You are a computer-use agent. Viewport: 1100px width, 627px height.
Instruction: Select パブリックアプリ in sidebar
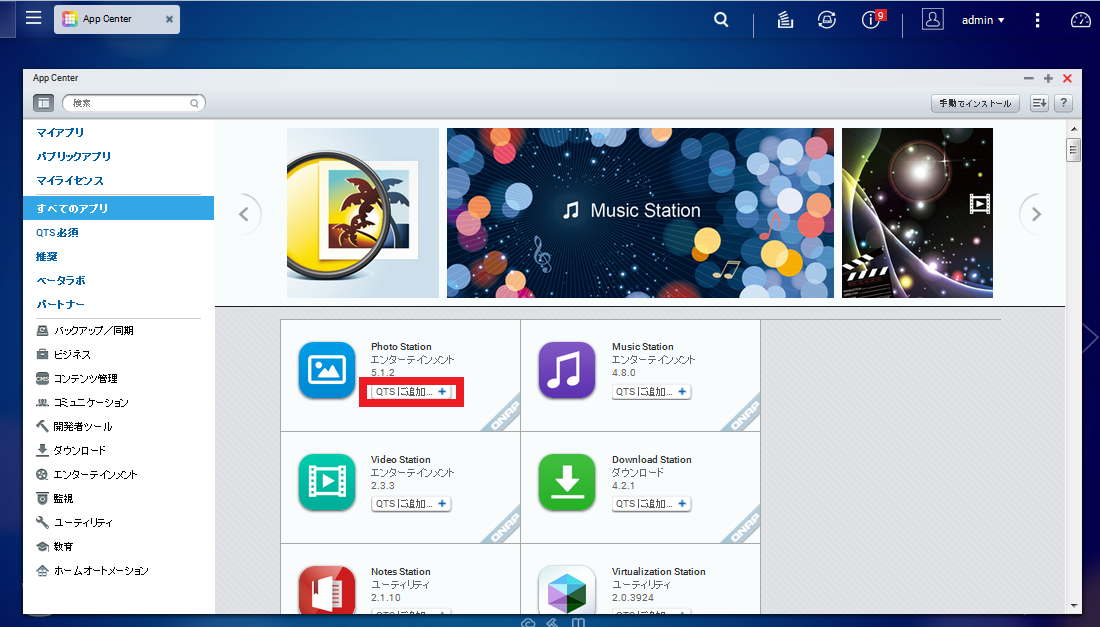click(x=74, y=156)
